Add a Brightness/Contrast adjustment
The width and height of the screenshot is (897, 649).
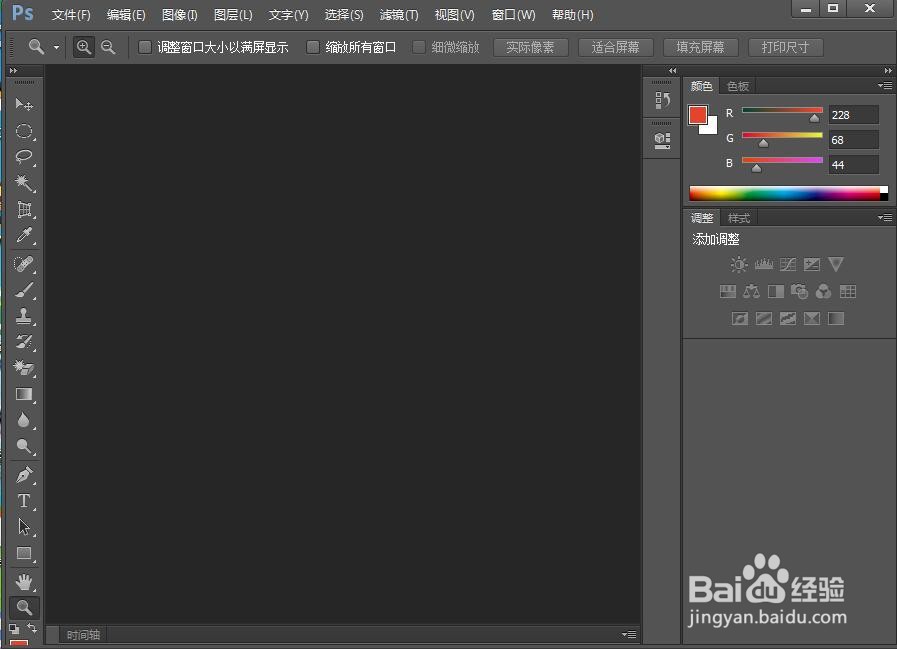click(739, 264)
